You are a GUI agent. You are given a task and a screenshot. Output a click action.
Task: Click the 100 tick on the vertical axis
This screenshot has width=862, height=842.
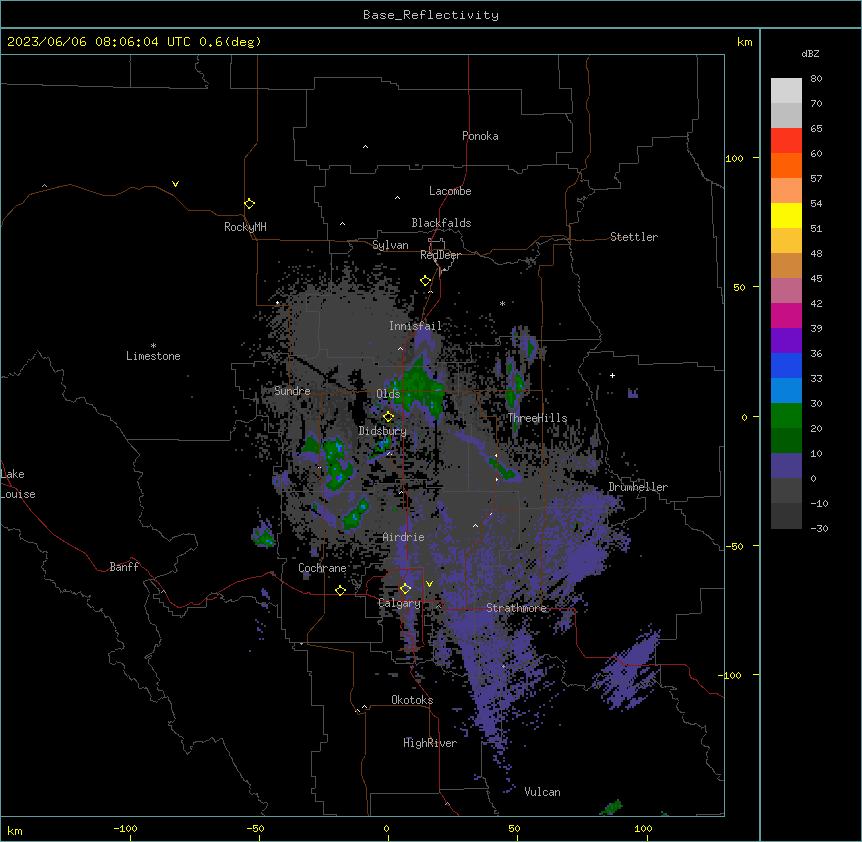(x=734, y=158)
